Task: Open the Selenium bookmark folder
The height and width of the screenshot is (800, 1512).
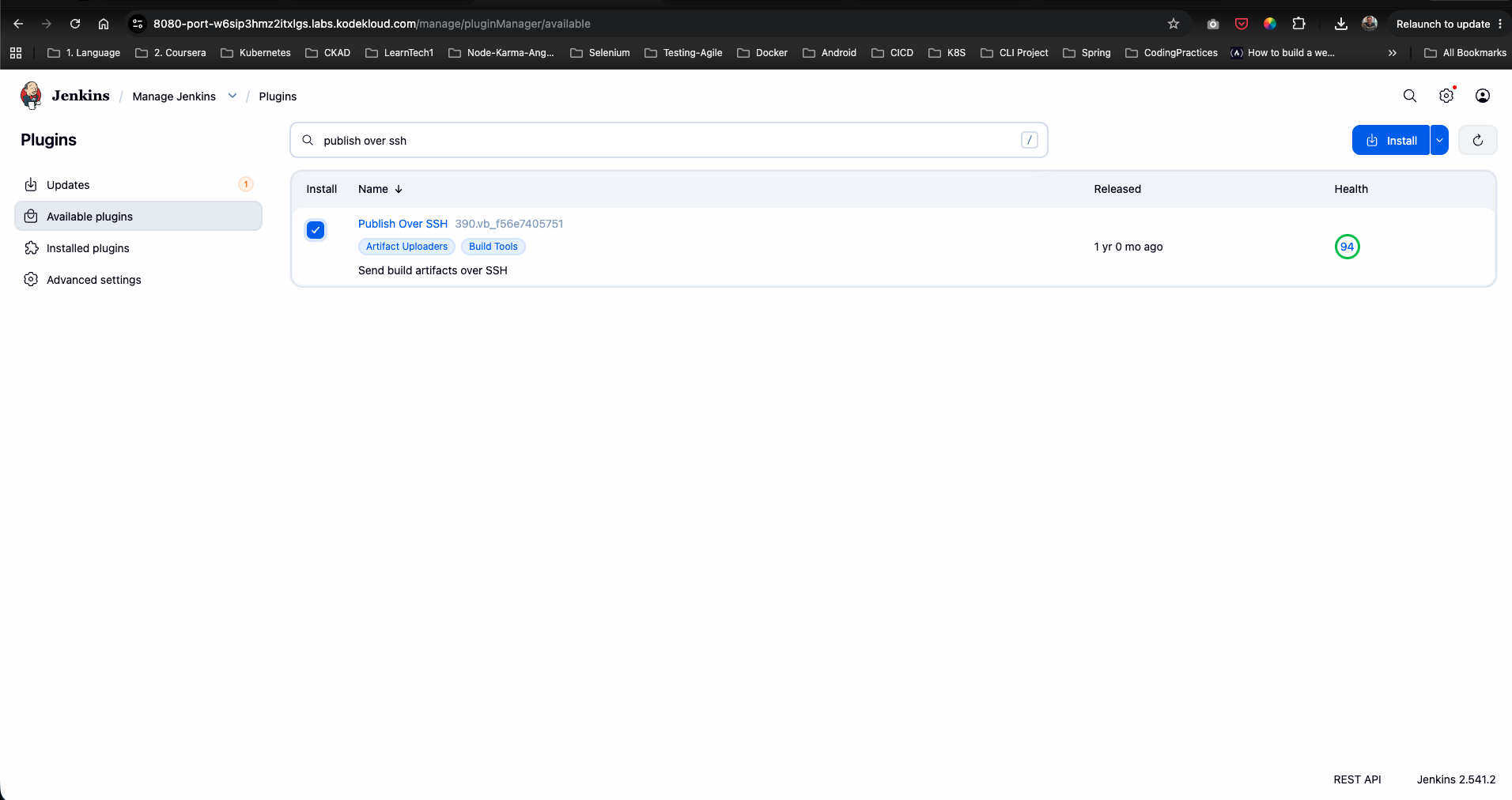Action: tap(600, 53)
